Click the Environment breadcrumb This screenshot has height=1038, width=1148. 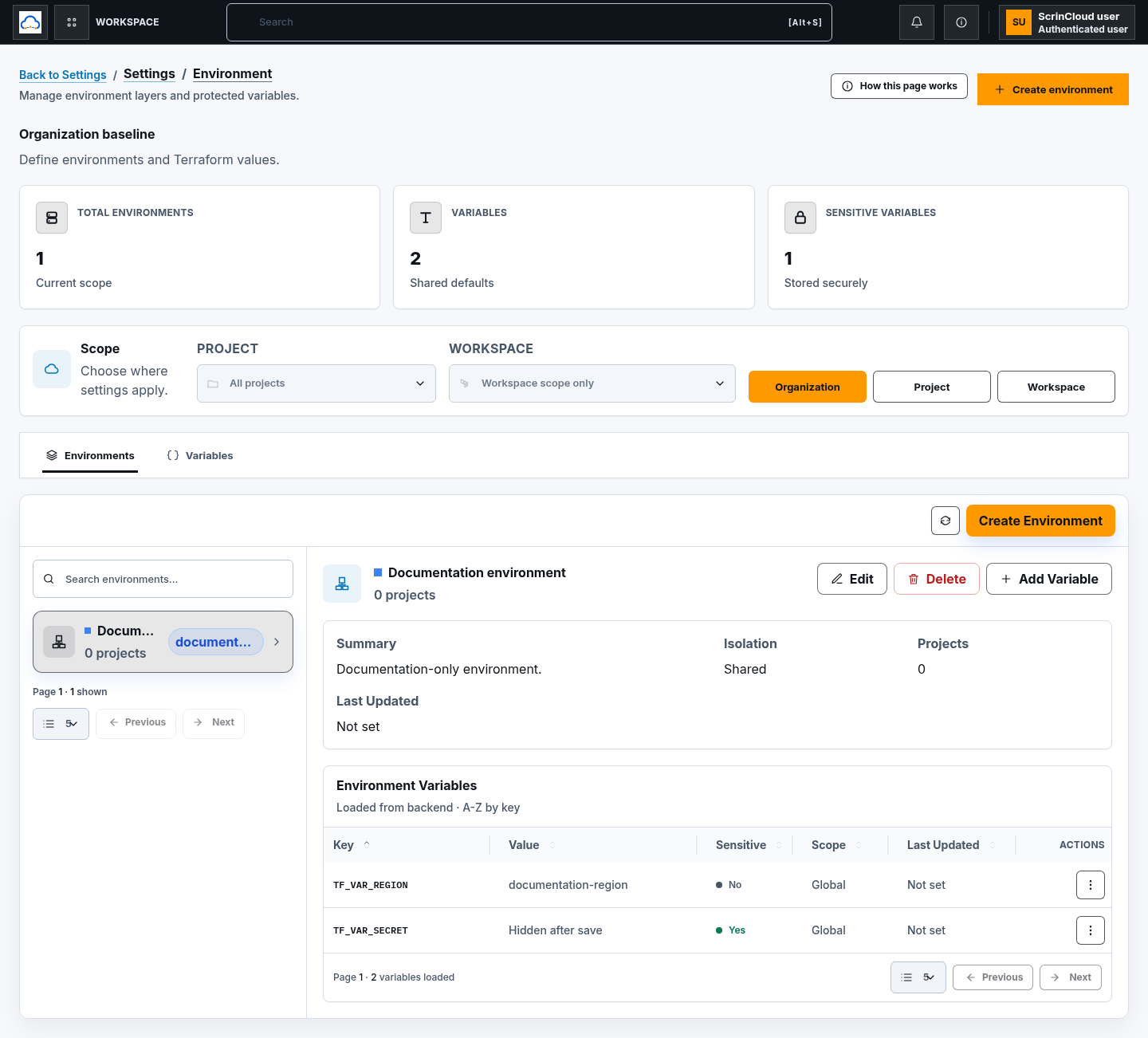232,73
